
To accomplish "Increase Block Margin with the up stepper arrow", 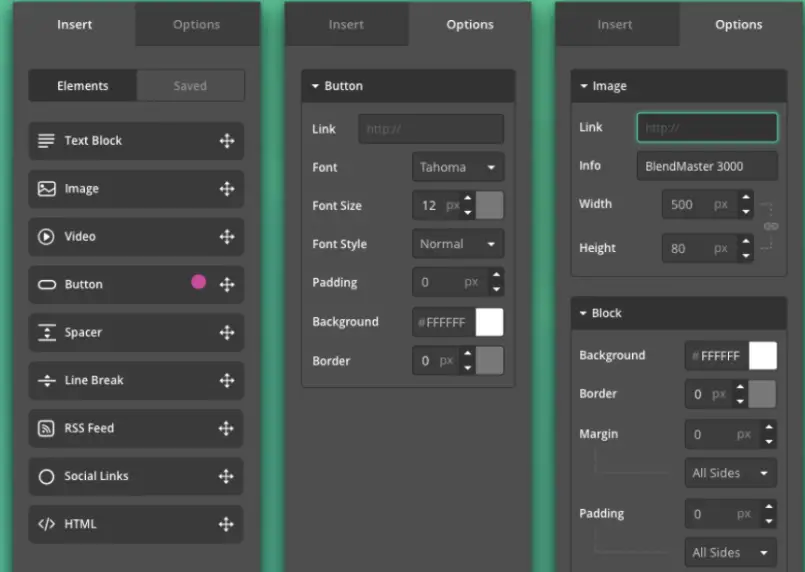I will [x=769, y=427].
